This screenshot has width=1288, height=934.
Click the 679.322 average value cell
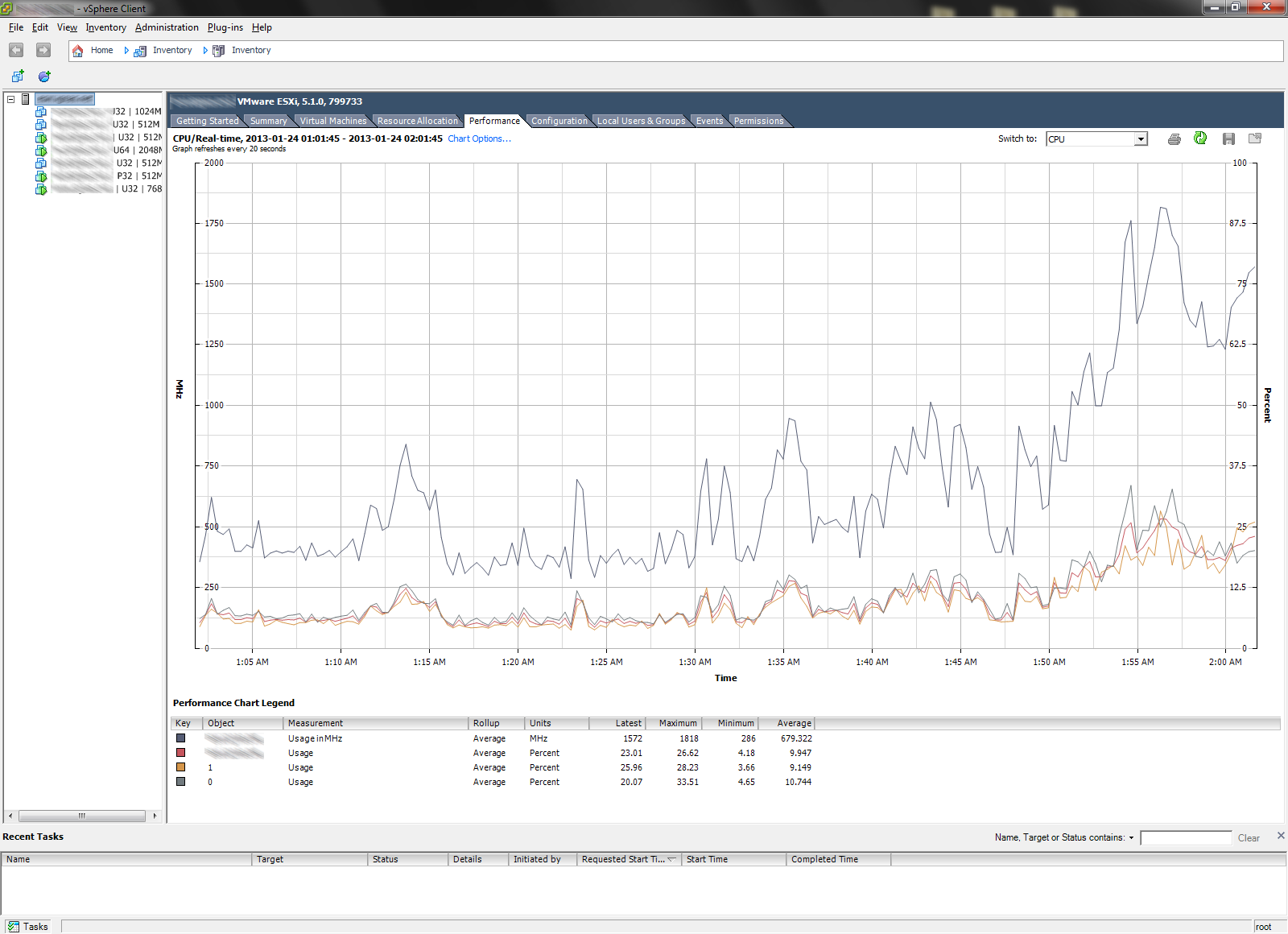tap(795, 738)
